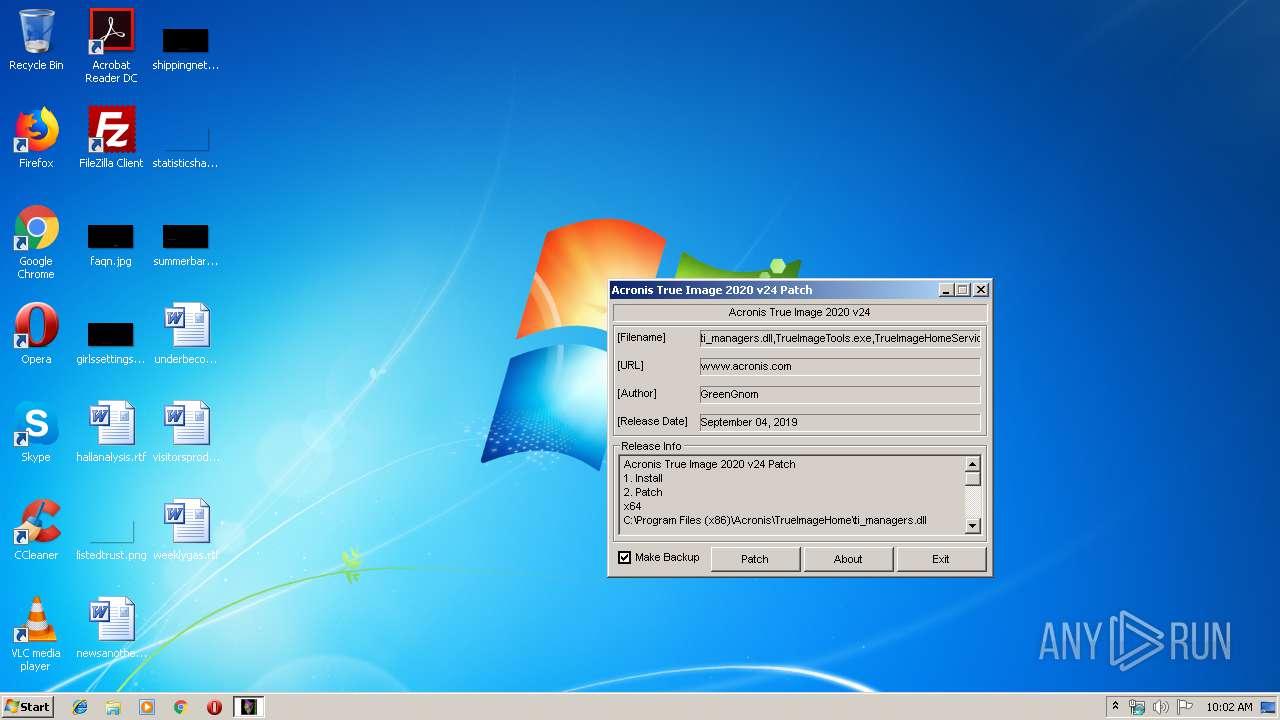Click the 'x64' line in Release Info
The height and width of the screenshot is (720, 1280).
(x=632, y=506)
